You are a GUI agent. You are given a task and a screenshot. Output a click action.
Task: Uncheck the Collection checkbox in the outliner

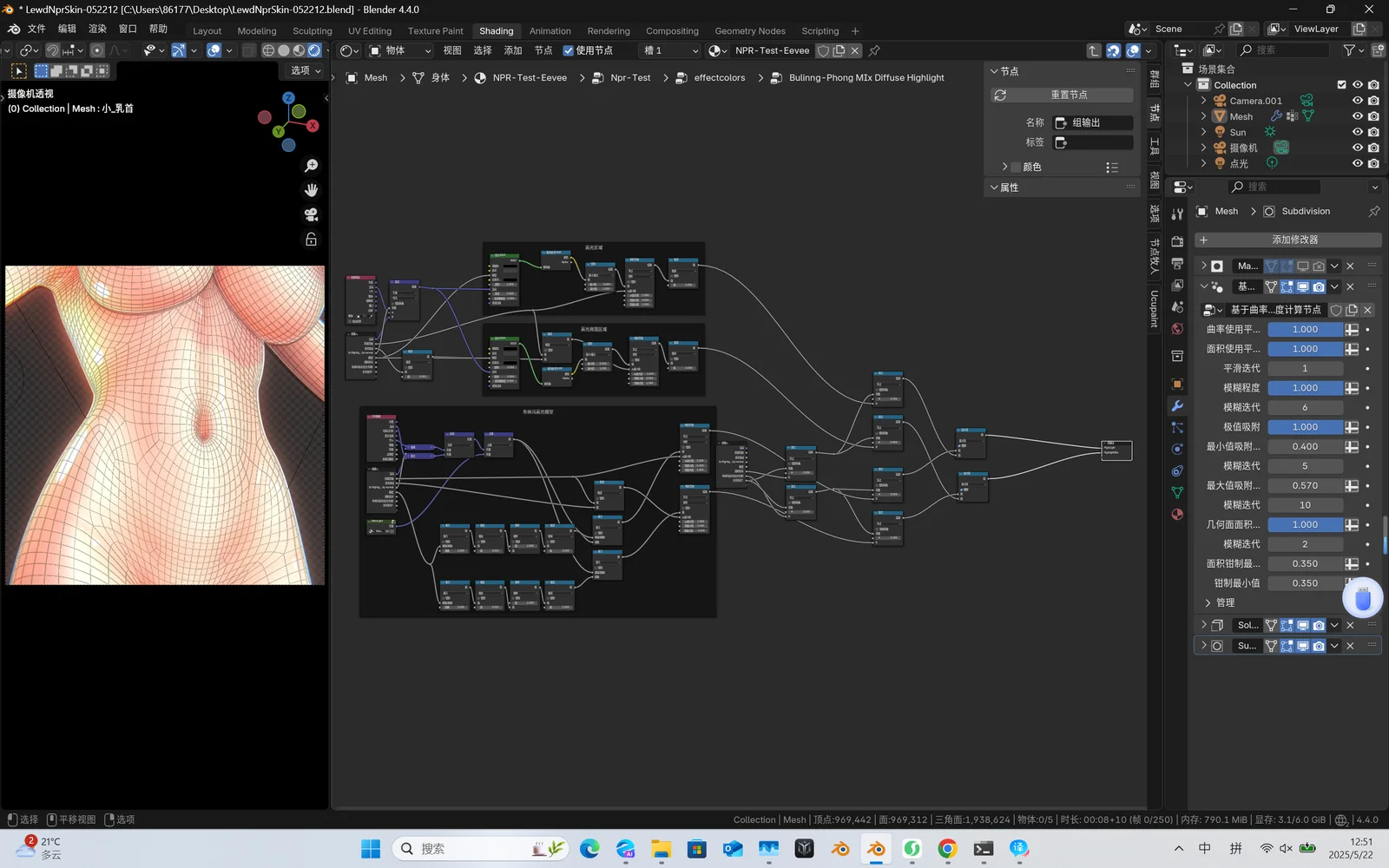pyautogui.click(x=1341, y=85)
